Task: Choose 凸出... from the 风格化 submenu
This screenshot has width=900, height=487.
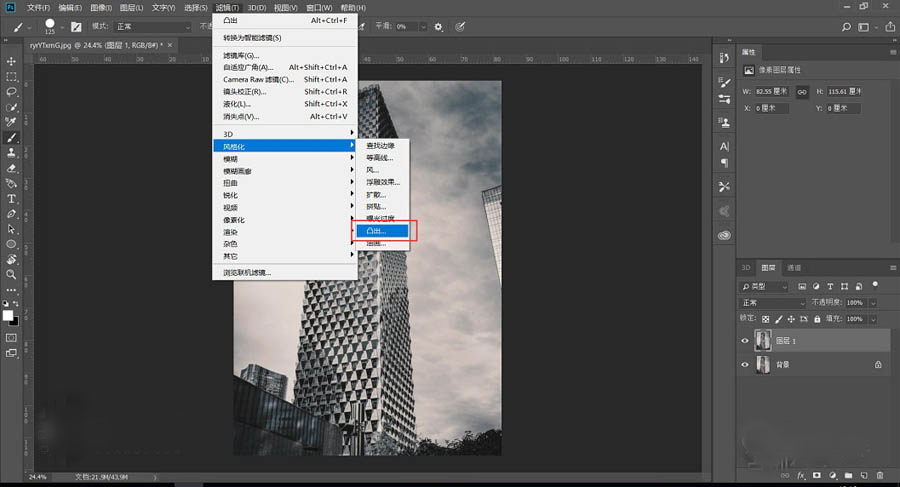Action: coord(385,231)
